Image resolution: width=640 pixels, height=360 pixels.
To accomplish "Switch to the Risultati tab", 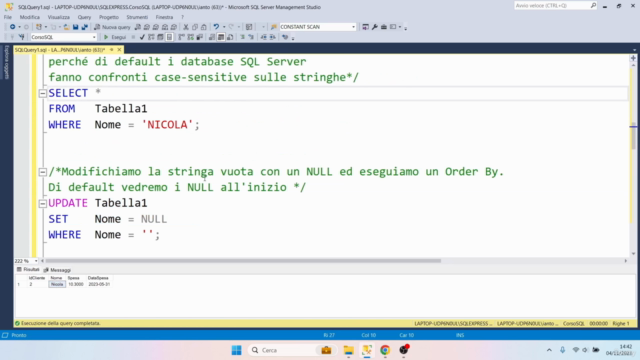I will (x=28, y=270).
